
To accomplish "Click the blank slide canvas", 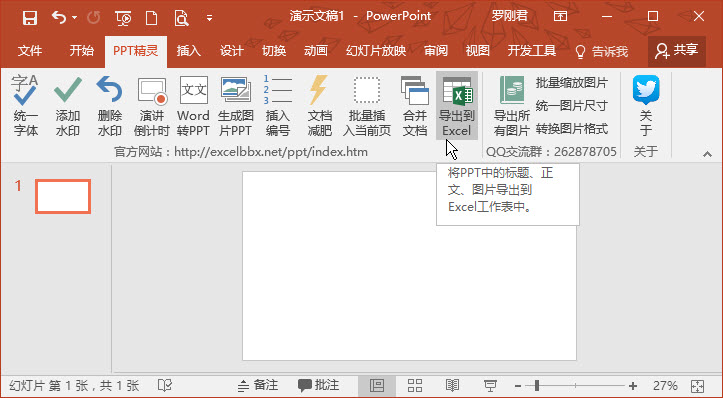I will click(409, 266).
